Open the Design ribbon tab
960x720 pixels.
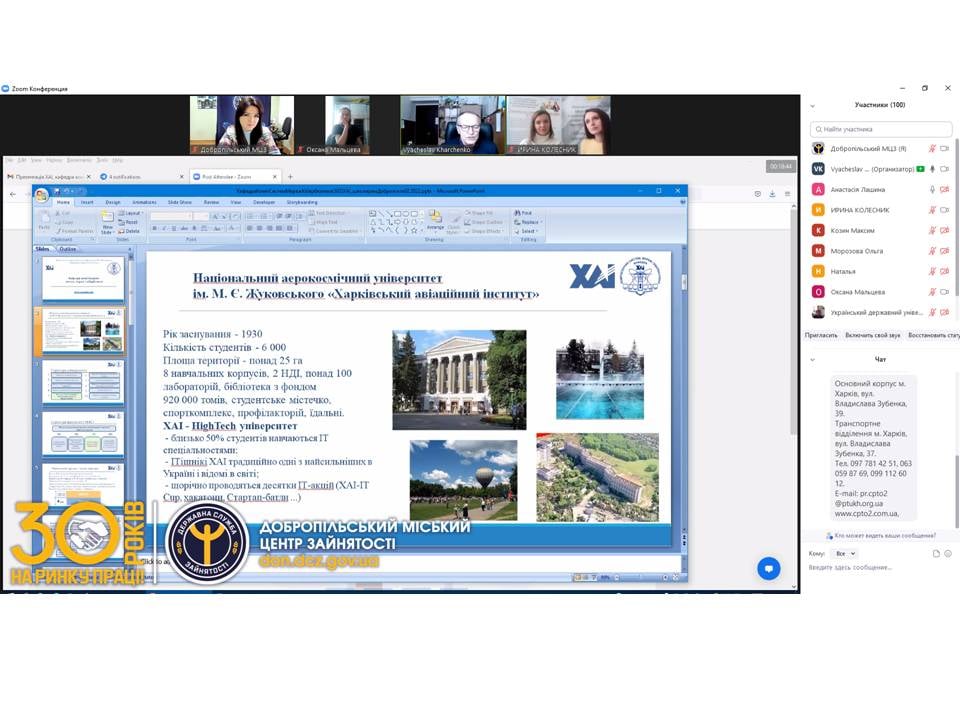pos(113,202)
